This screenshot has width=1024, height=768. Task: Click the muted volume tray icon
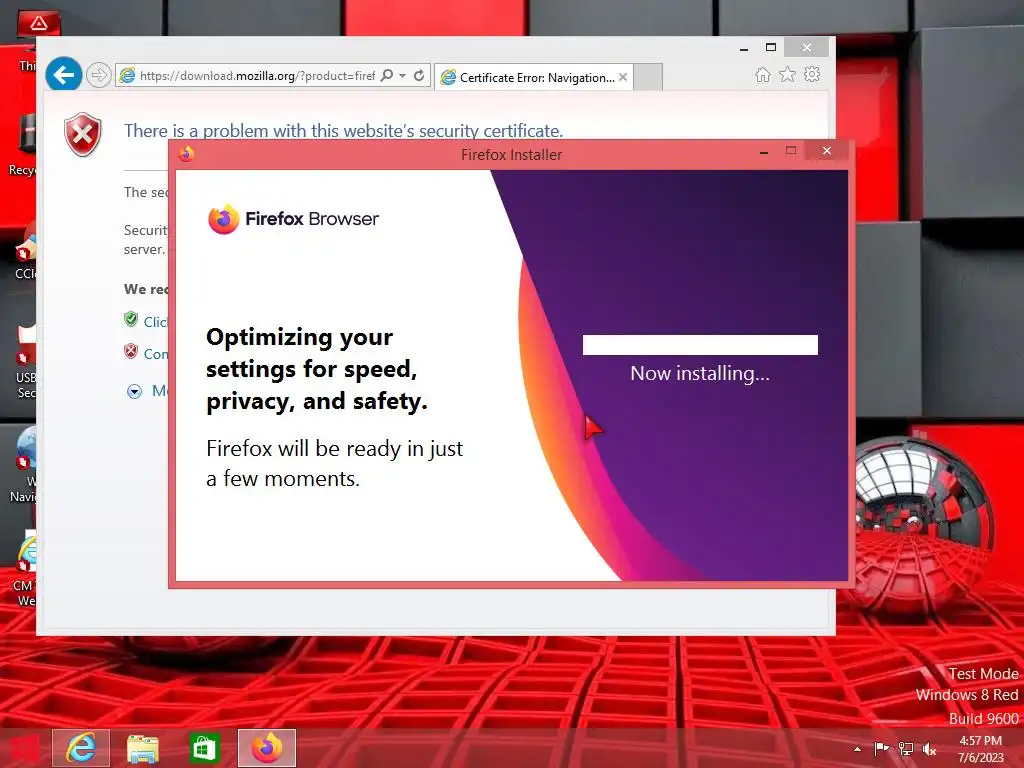929,748
